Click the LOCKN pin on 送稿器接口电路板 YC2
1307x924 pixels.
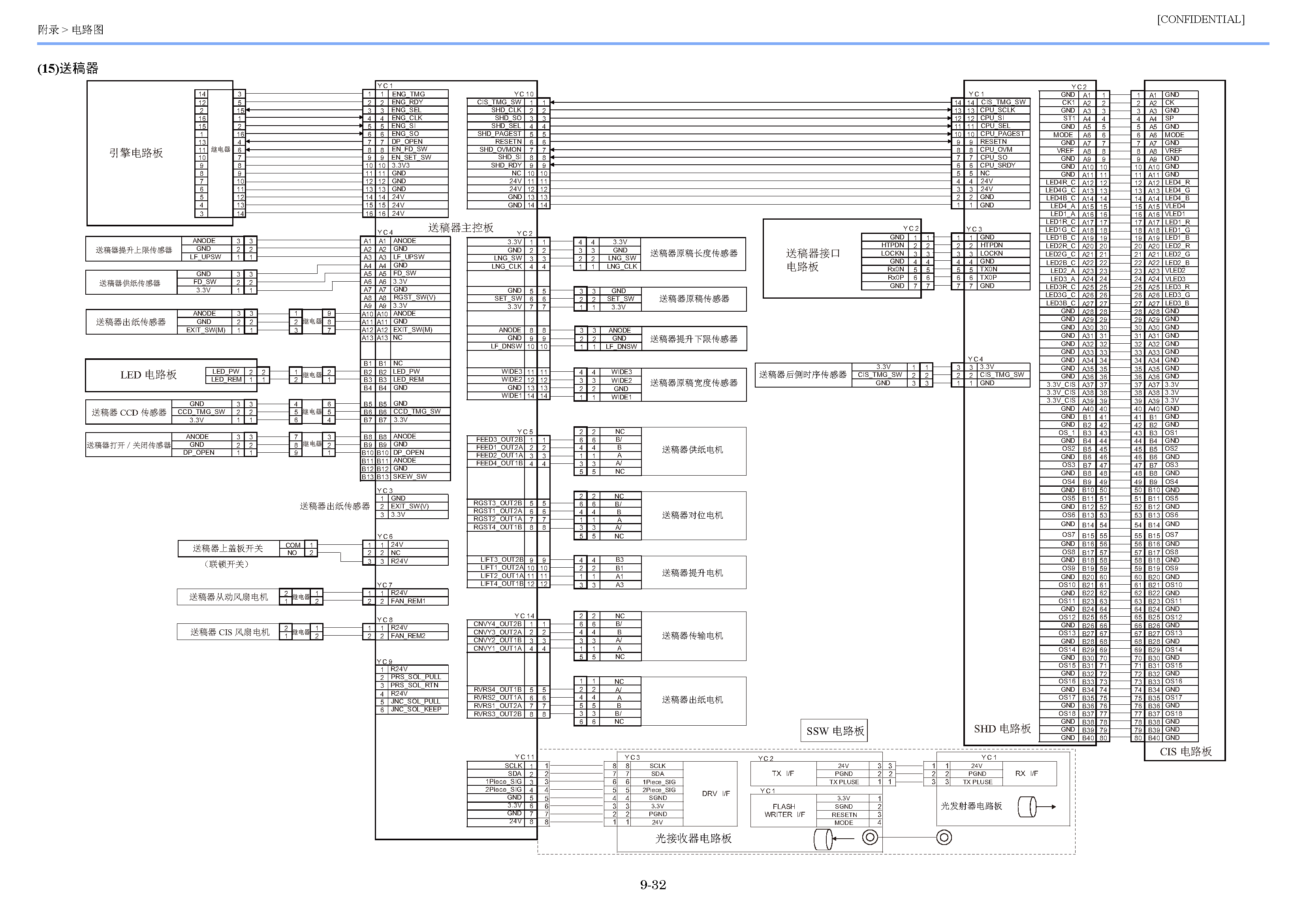(x=892, y=253)
